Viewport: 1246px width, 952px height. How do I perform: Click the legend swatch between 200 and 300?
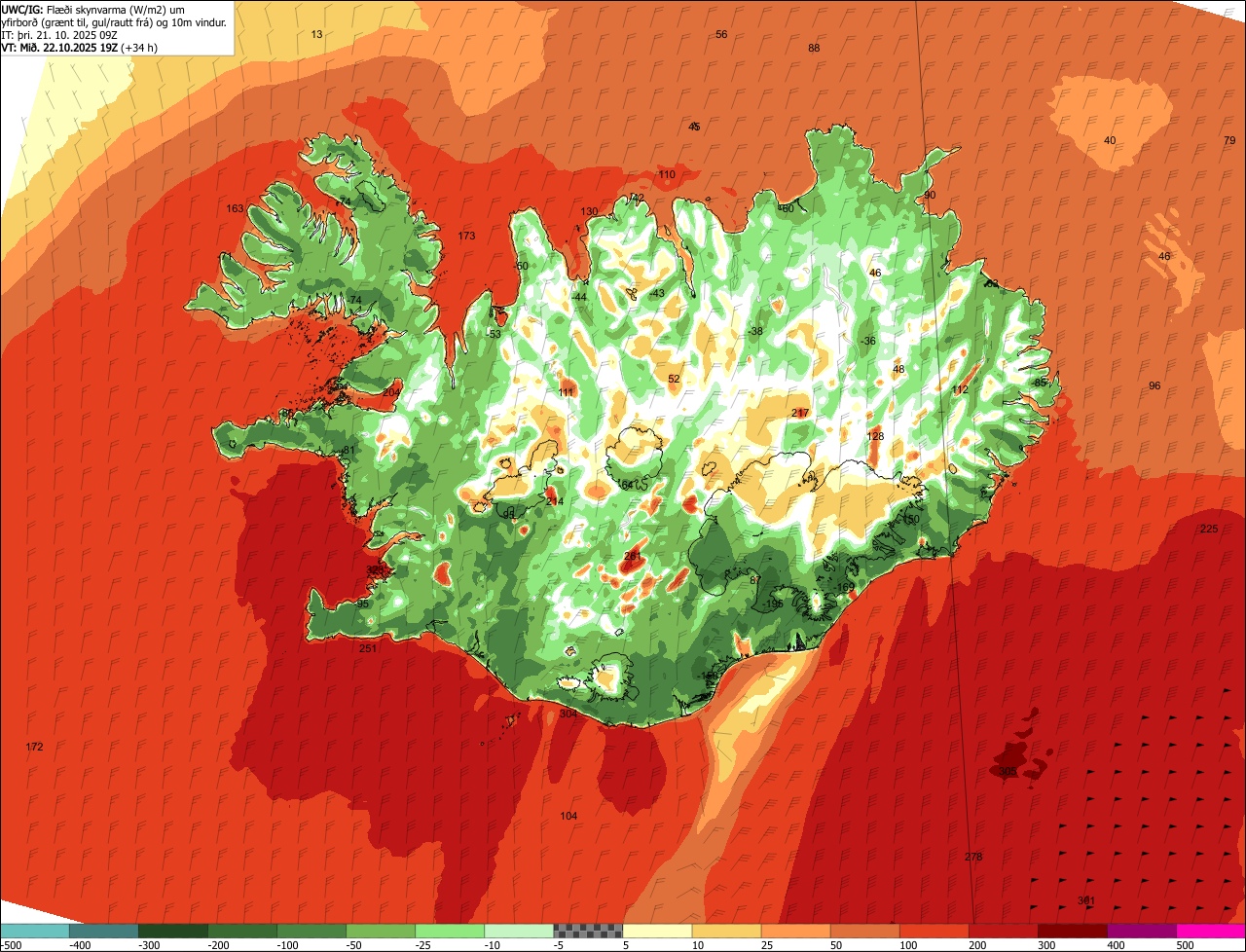tap(1003, 931)
